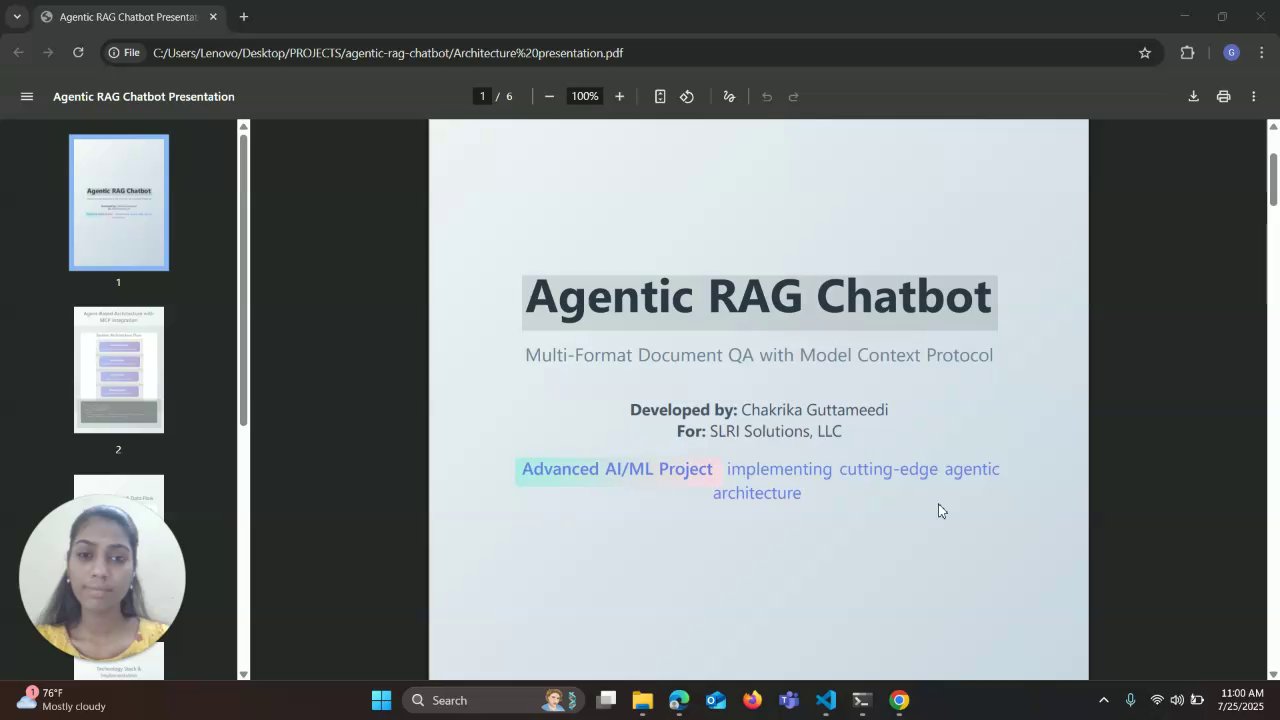The image size is (1280, 720).
Task: Click the zoom out minus icon
Action: (549, 97)
